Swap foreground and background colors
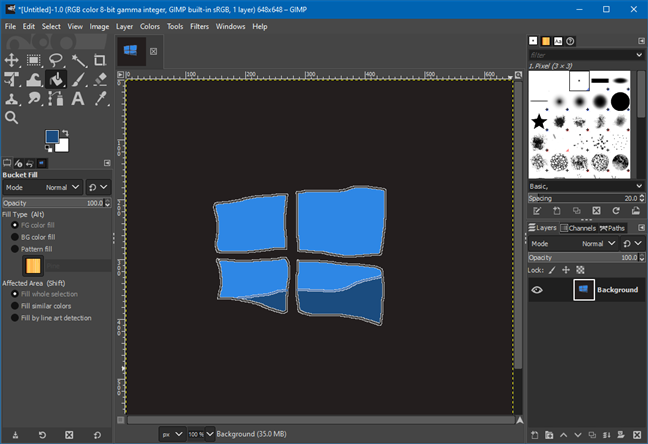Screen dimensions: 648x444 (x=65, y=133)
